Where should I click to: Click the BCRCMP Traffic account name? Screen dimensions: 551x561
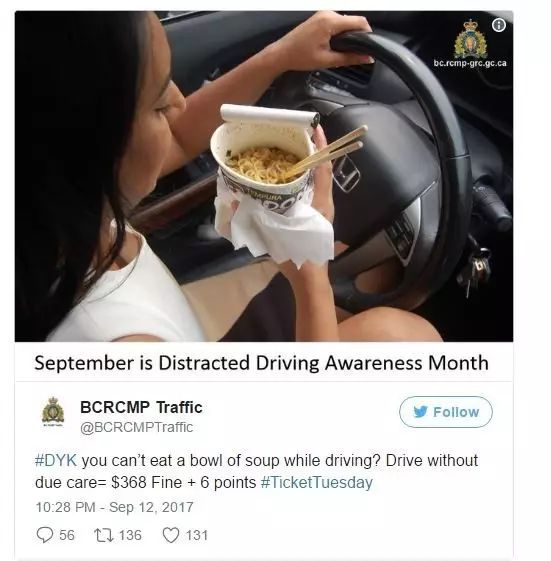(141, 407)
